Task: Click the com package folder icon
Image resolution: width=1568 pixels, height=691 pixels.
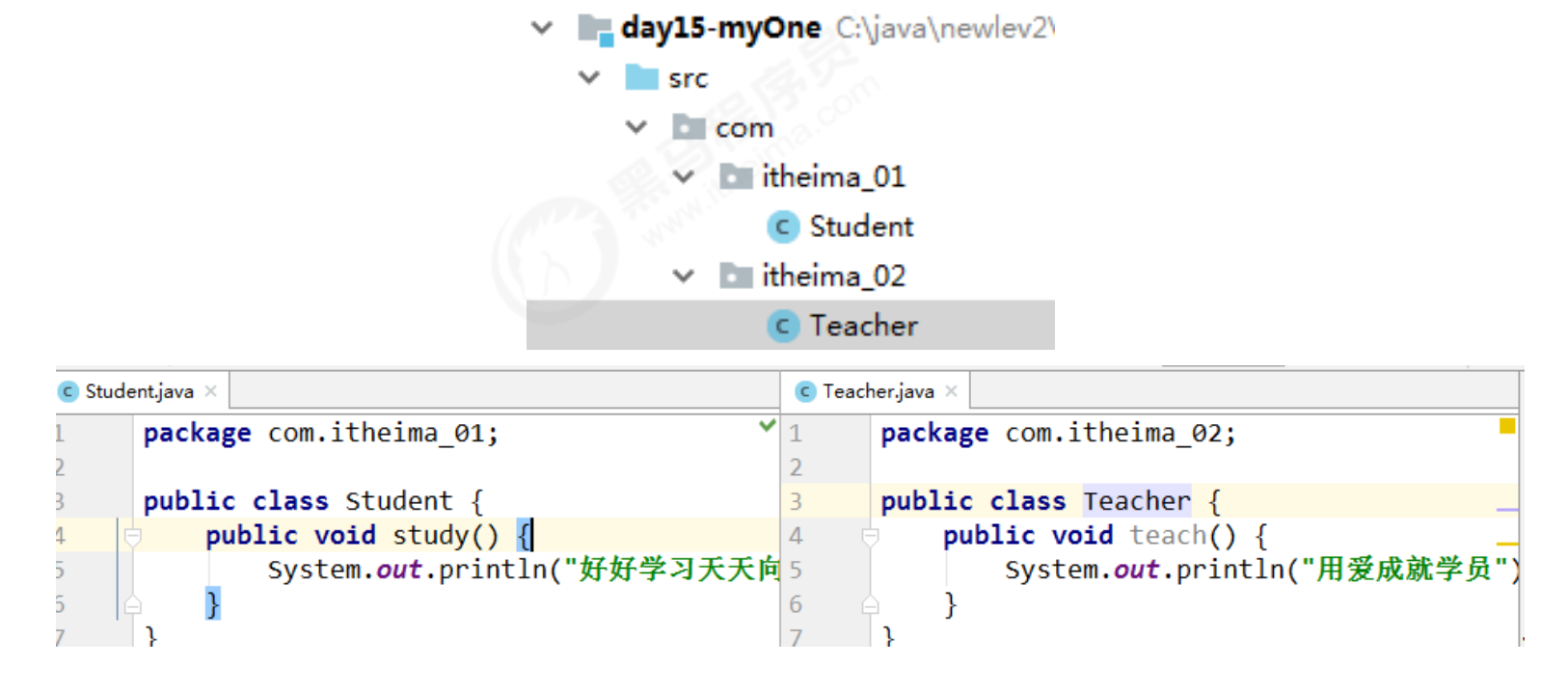Action: coord(689,127)
